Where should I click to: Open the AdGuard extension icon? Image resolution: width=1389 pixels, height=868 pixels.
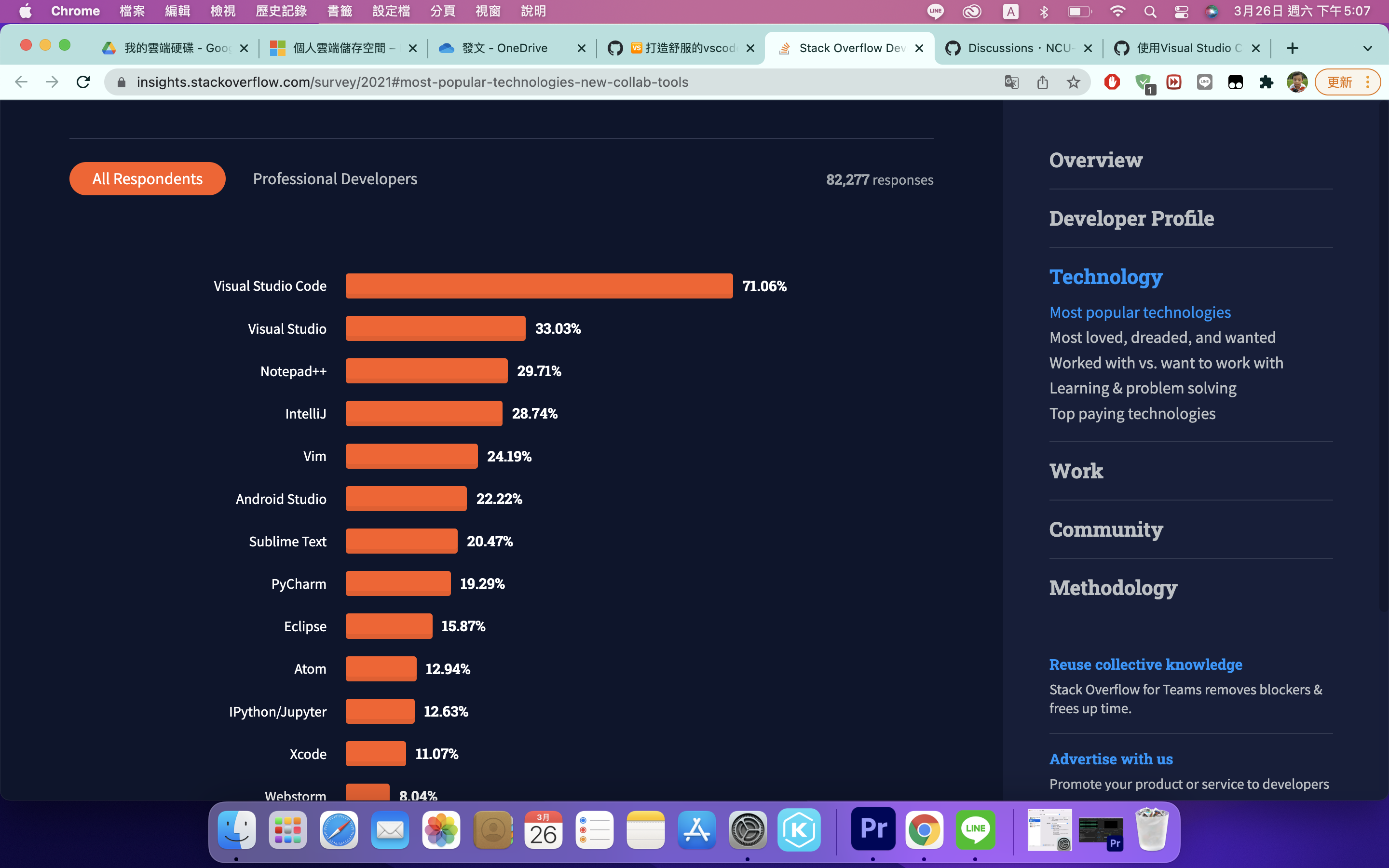[x=1144, y=82]
